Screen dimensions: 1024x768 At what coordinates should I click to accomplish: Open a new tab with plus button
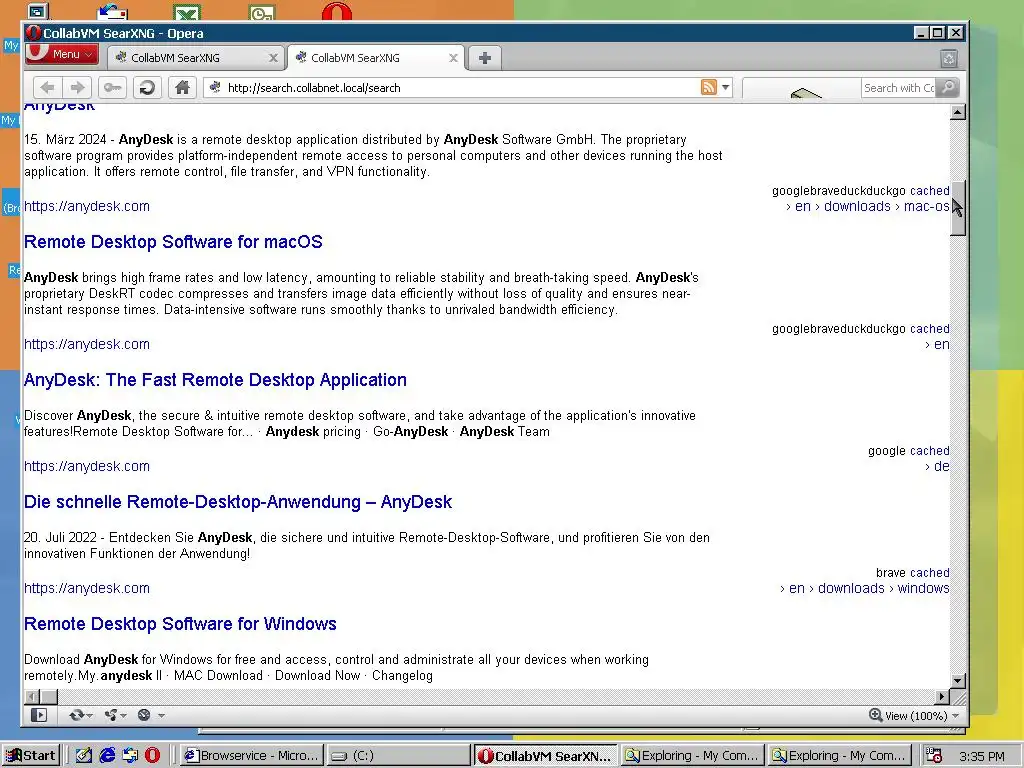485,58
